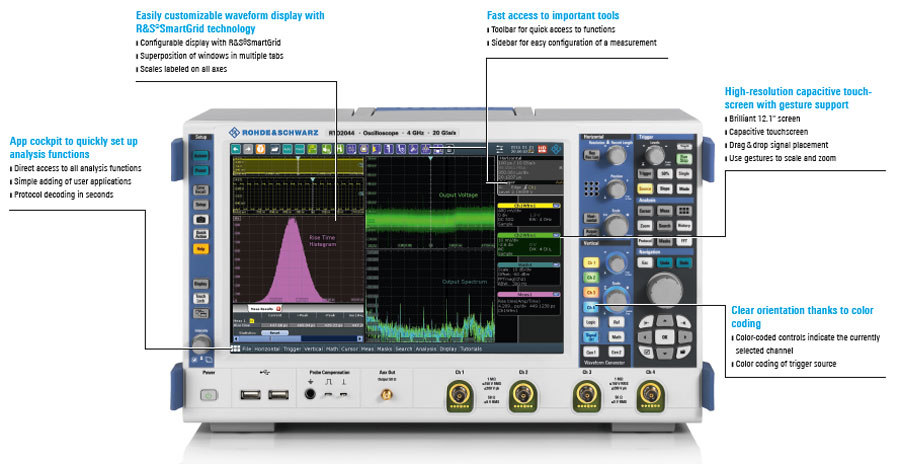Click the red close icon on Meas Results
900x464 pixels.
(x=279, y=308)
